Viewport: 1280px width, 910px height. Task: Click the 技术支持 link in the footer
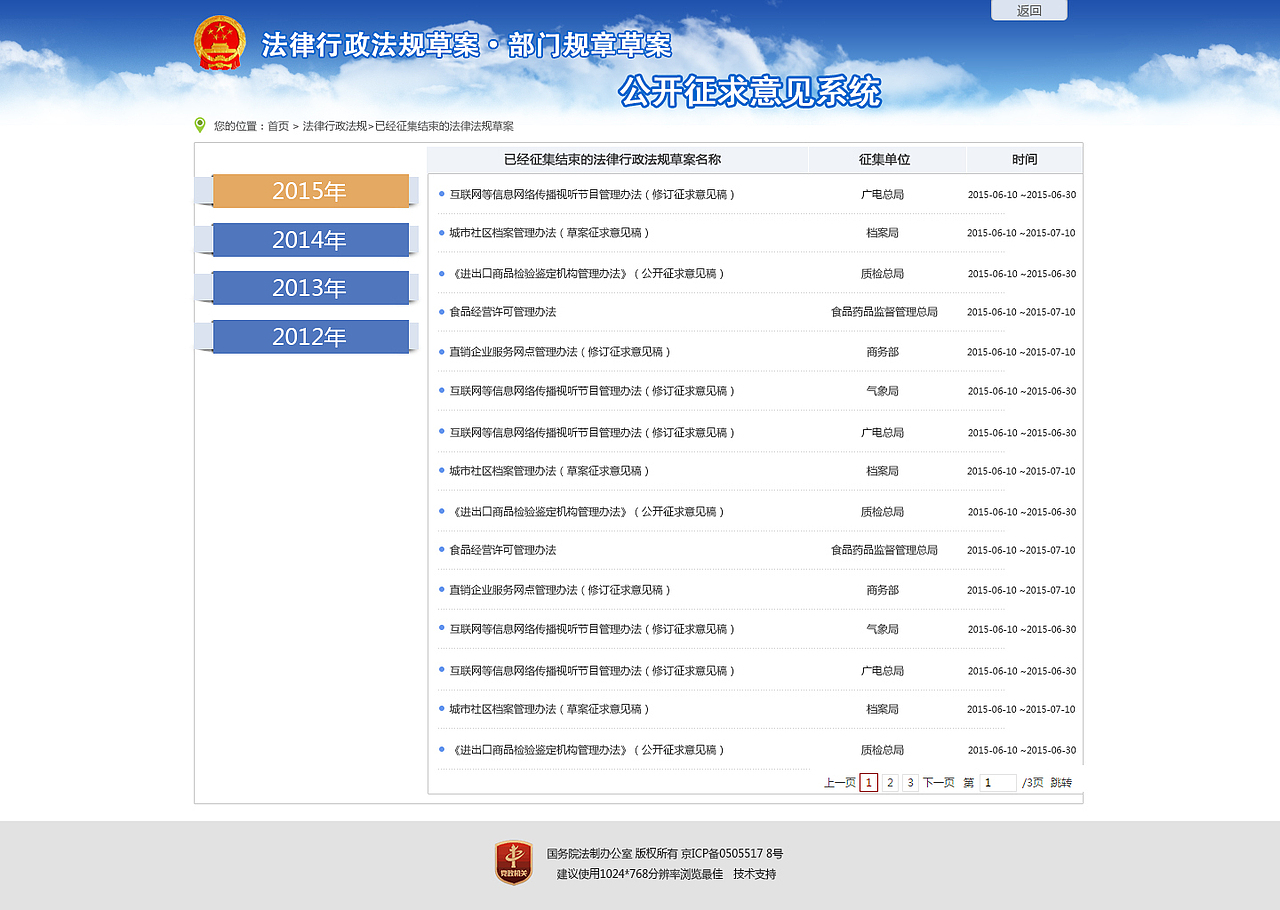pos(755,873)
